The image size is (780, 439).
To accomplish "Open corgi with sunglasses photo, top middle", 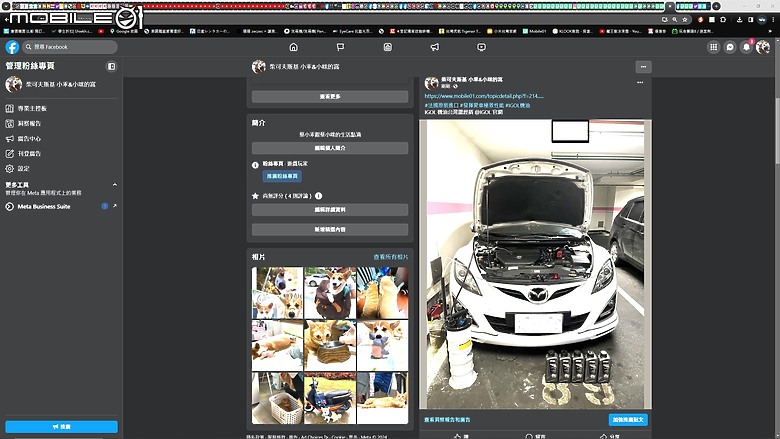I will coord(330,293).
